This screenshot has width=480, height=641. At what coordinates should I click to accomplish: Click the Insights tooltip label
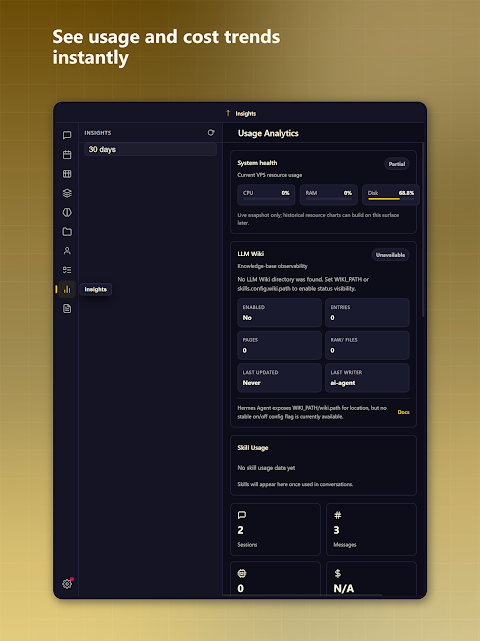click(96, 289)
